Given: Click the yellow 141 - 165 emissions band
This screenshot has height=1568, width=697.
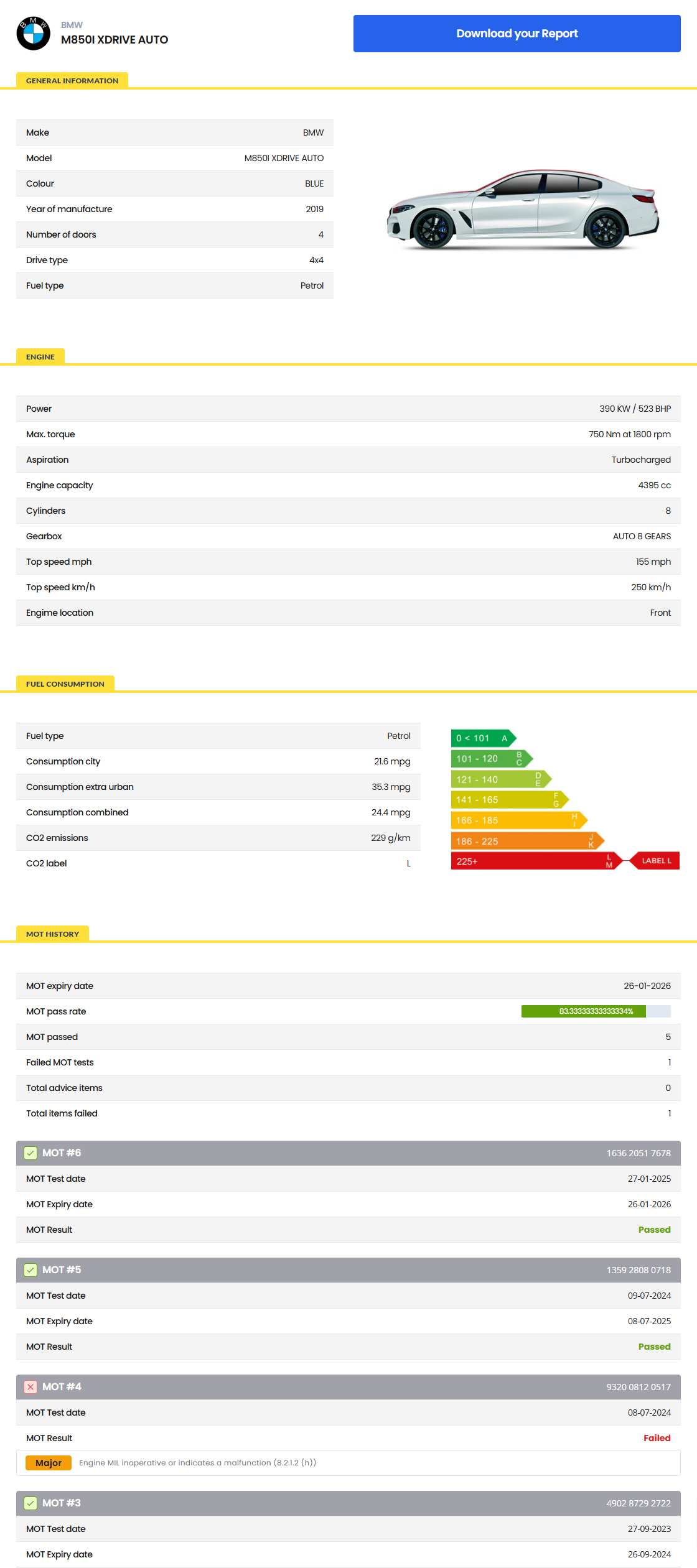Looking at the screenshot, I should point(508,800).
